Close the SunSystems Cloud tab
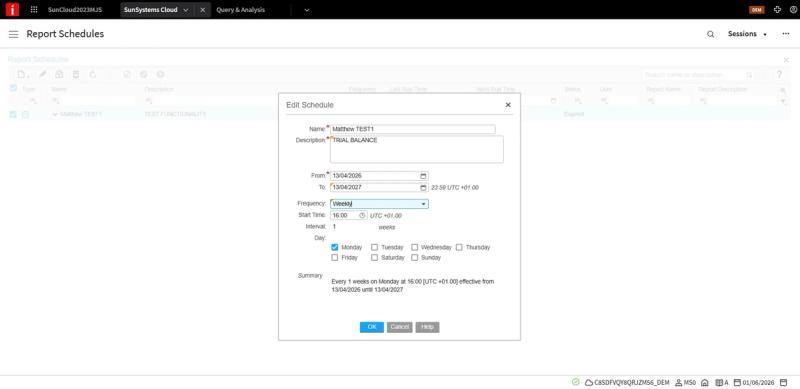 (203, 10)
